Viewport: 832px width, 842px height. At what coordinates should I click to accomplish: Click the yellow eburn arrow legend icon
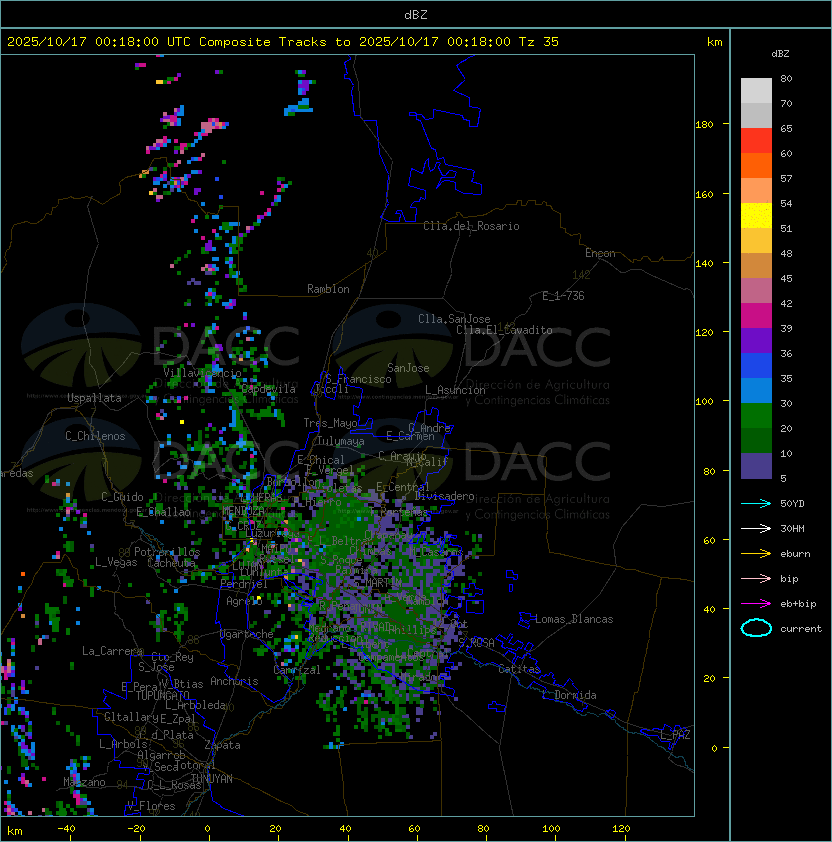point(756,554)
